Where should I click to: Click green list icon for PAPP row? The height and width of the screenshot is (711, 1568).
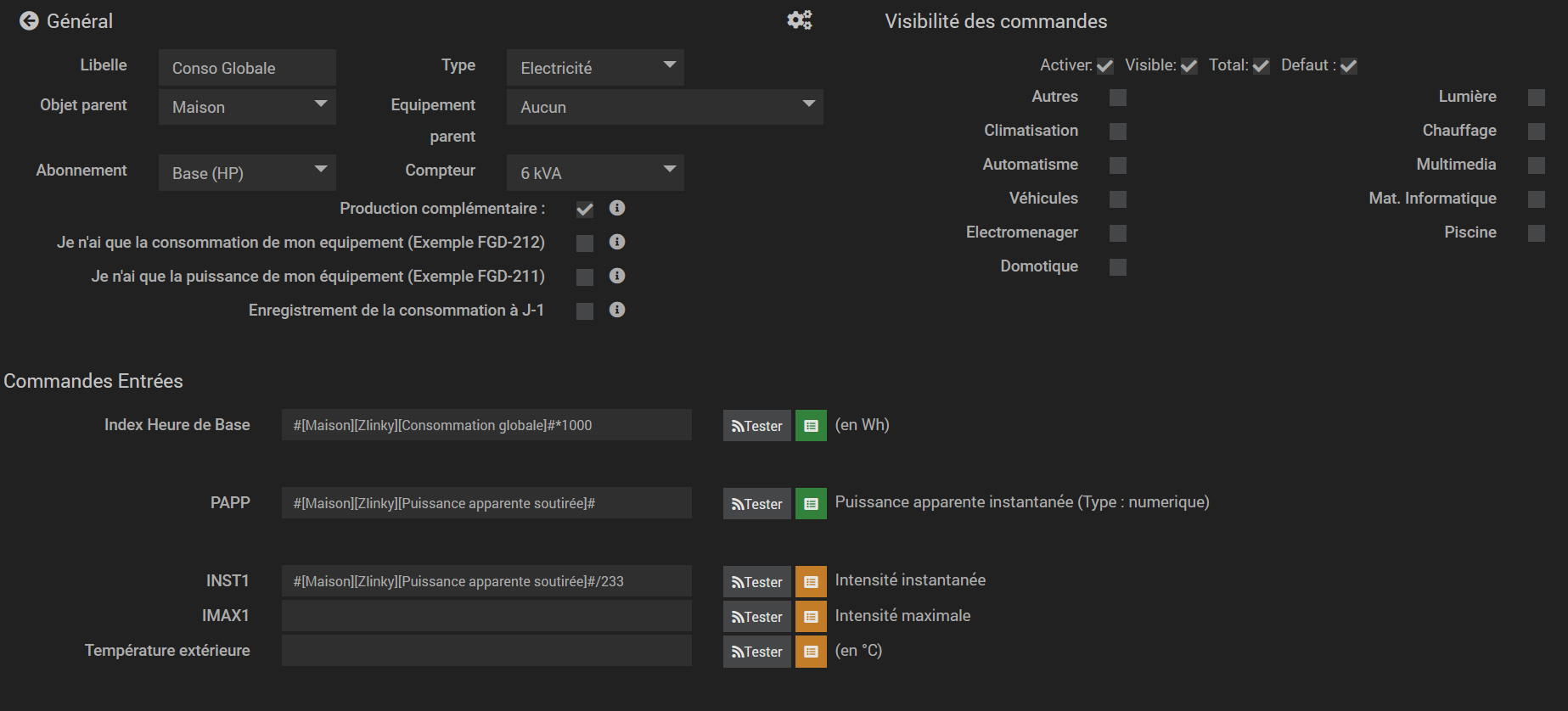tap(811, 504)
